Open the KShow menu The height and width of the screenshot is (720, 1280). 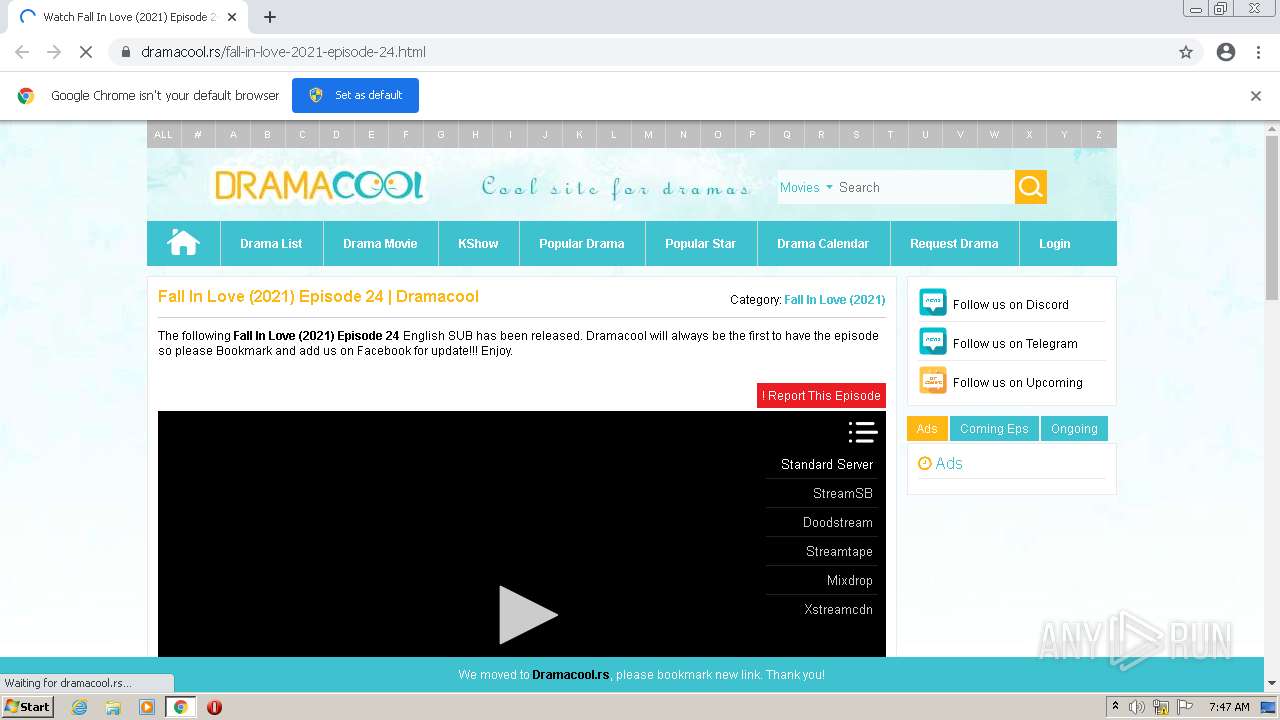click(478, 243)
